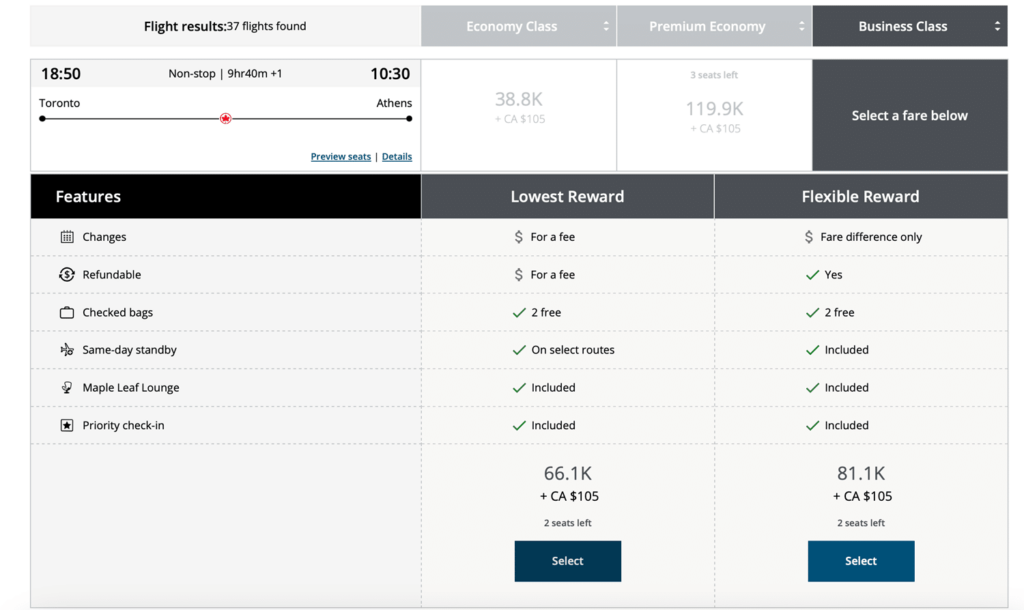Open the Business Class sort dropdown

(997, 26)
